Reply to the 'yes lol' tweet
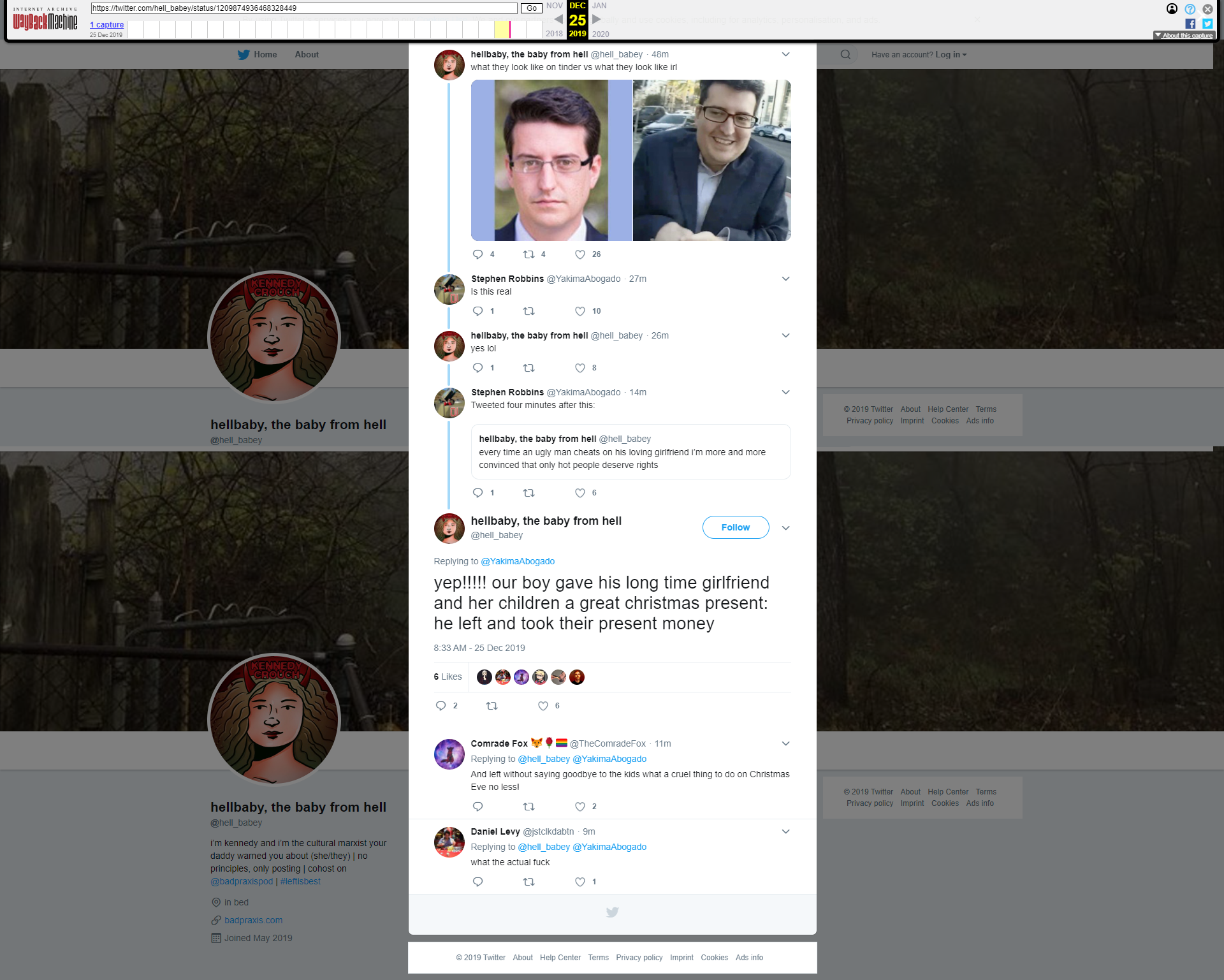Image resolution: width=1224 pixels, height=980 pixels. pyautogui.click(x=478, y=368)
